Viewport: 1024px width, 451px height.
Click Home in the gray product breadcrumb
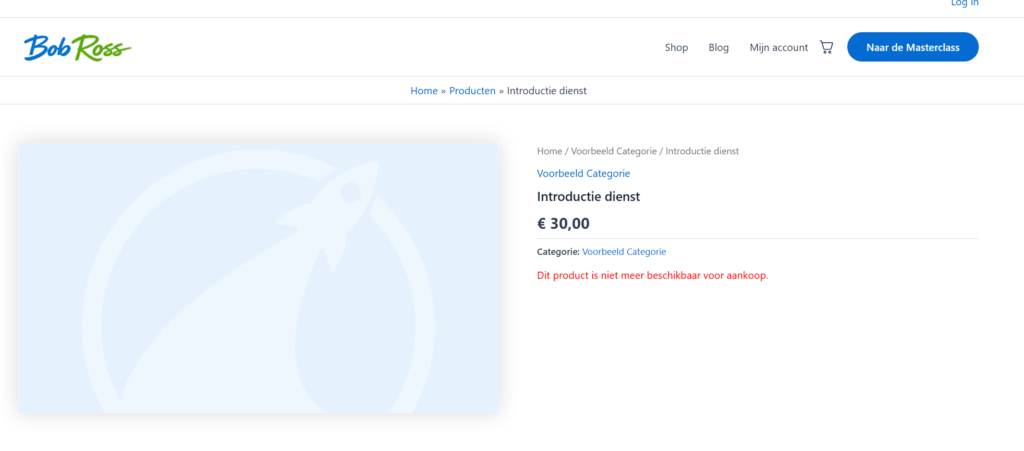pos(549,151)
